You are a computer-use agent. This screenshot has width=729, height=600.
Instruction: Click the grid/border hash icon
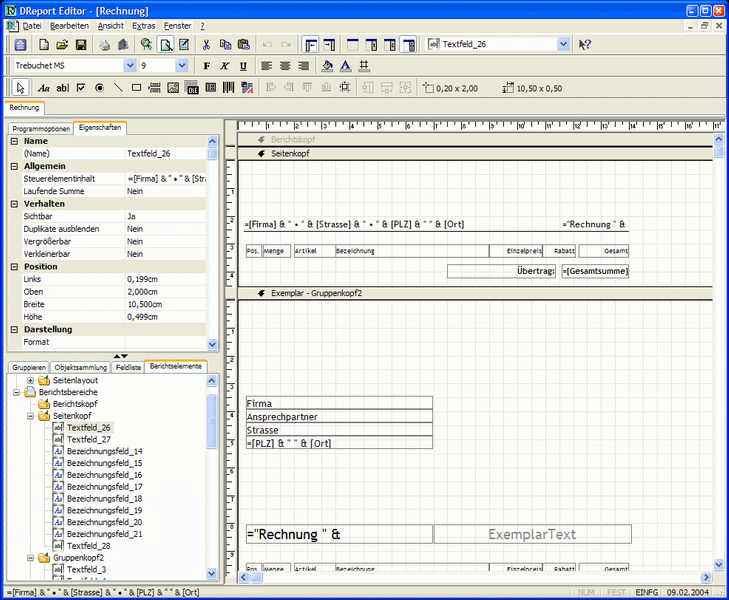click(364, 66)
